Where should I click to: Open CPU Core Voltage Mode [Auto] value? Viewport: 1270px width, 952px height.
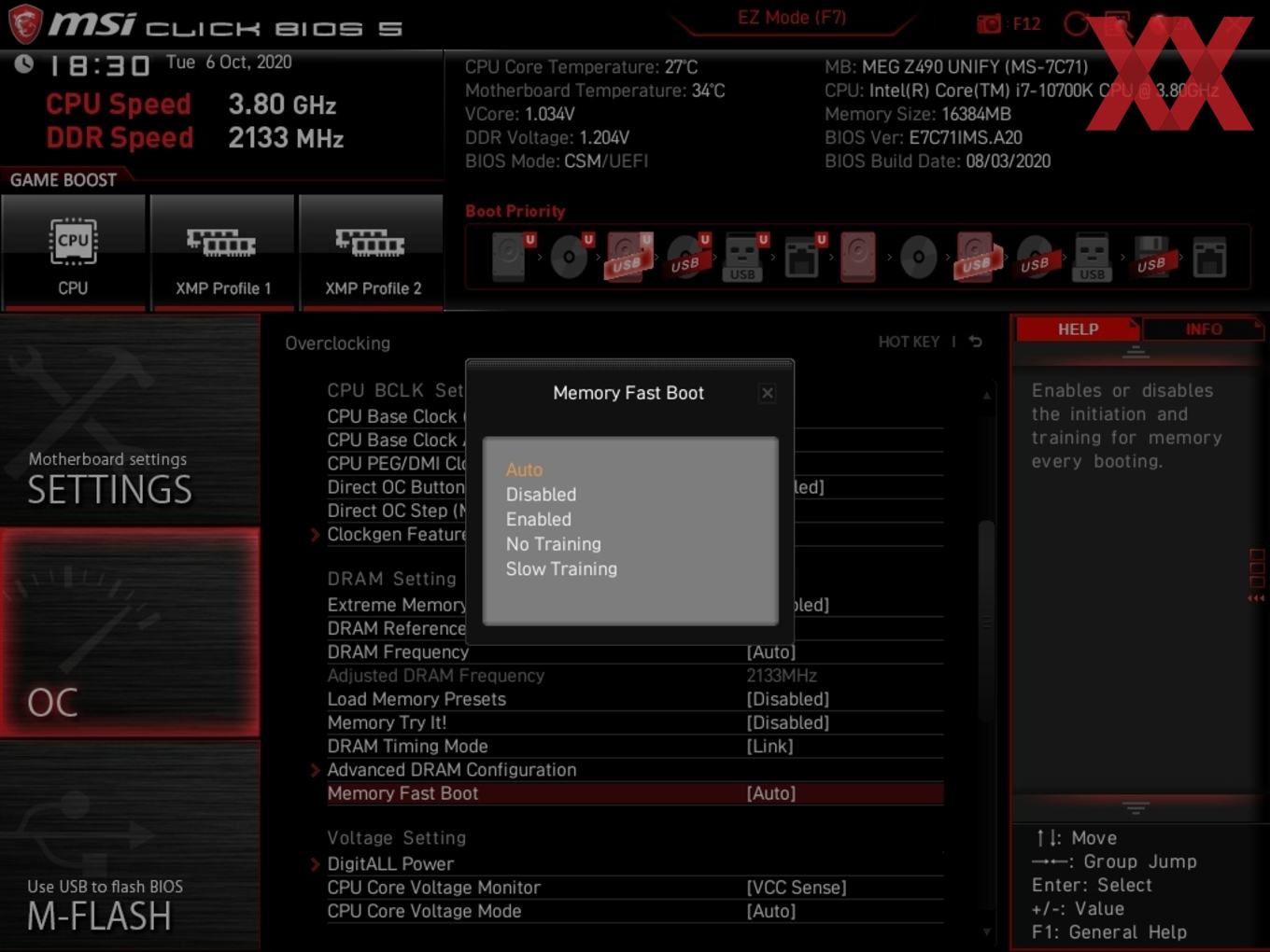point(771,911)
